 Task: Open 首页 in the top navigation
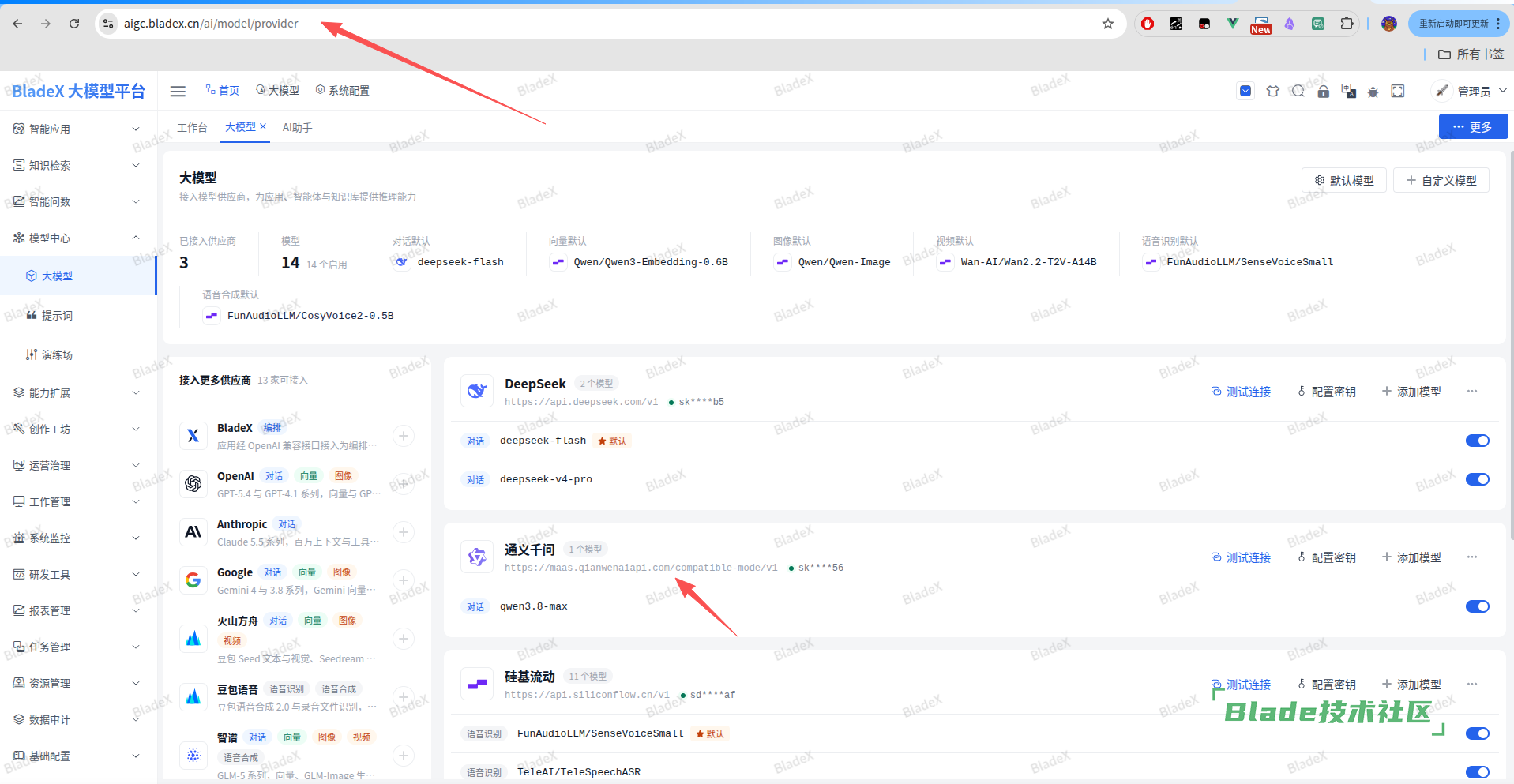(x=223, y=91)
